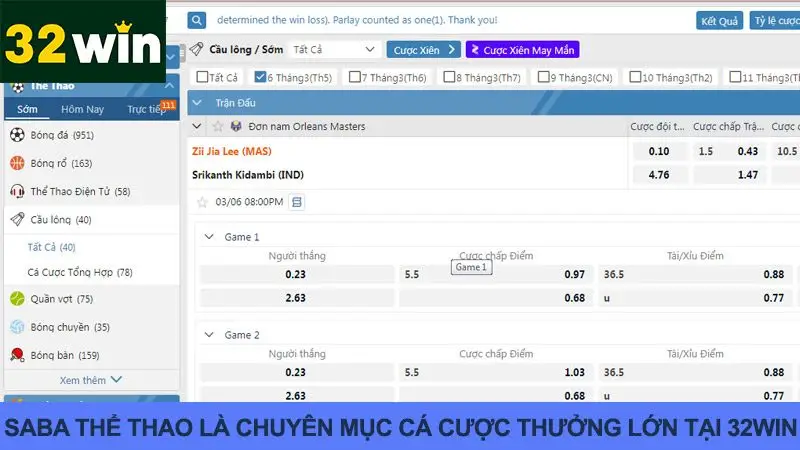
Task: Click the Cược Xiên May Mắn button
Action: point(522,49)
